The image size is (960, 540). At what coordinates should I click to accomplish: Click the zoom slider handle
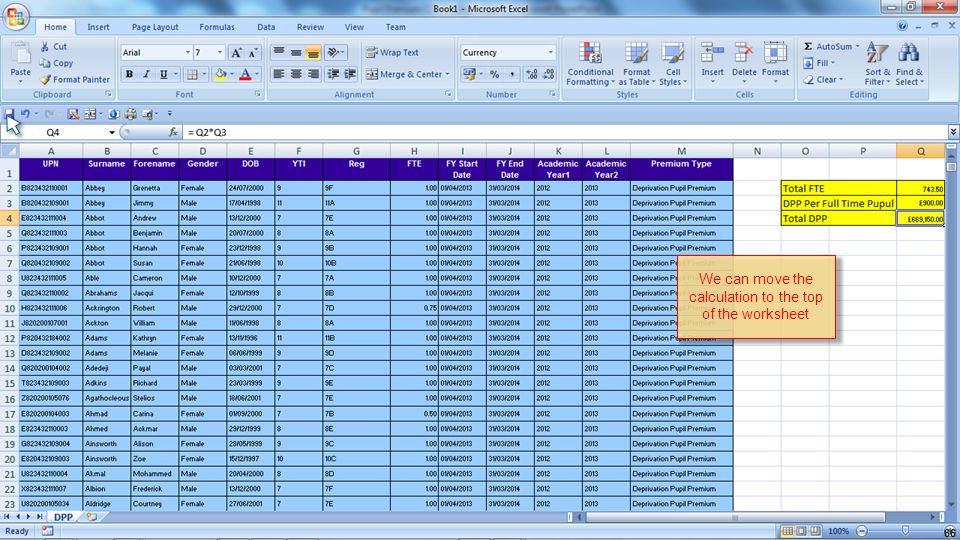pyautogui.click(x=905, y=531)
